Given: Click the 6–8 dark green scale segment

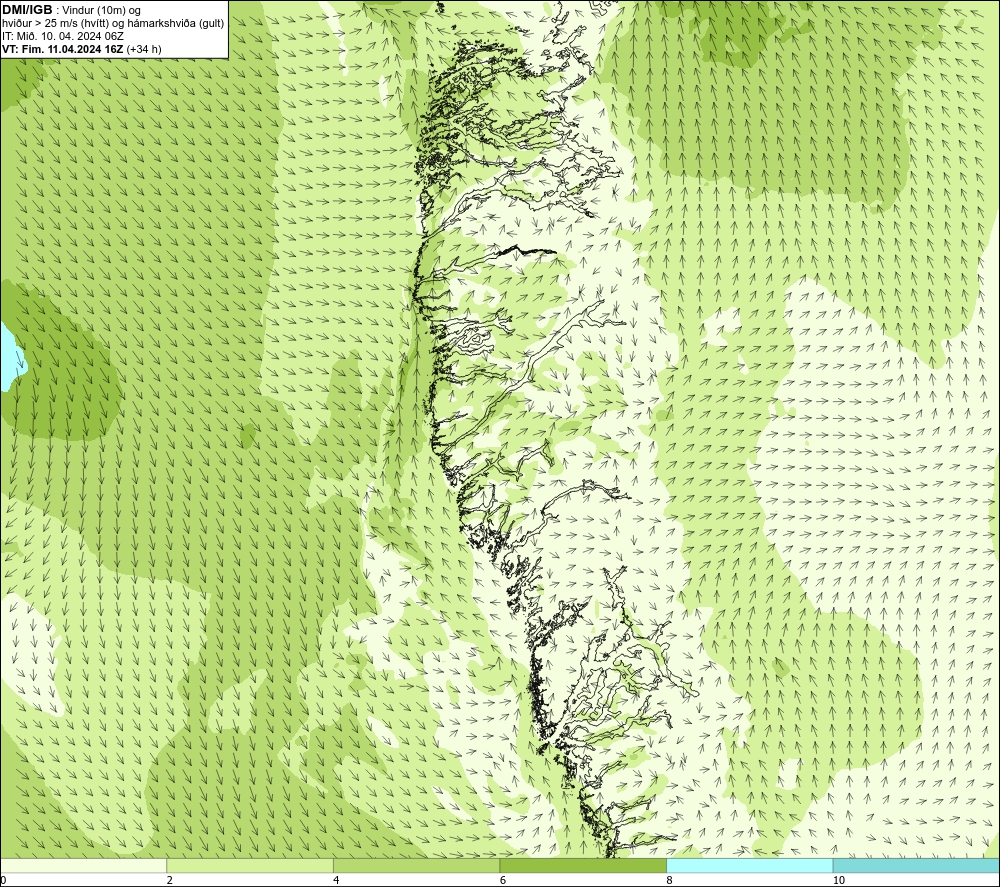Looking at the screenshot, I should click(x=583, y=865).
